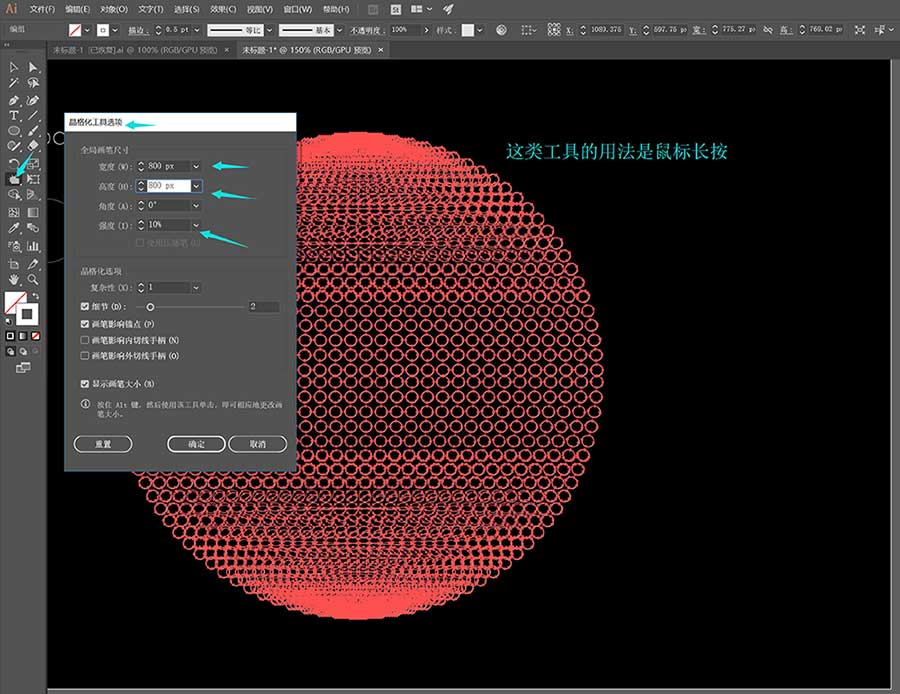Open the 宽度 (W) dropdown arrow

click(196, 166)
